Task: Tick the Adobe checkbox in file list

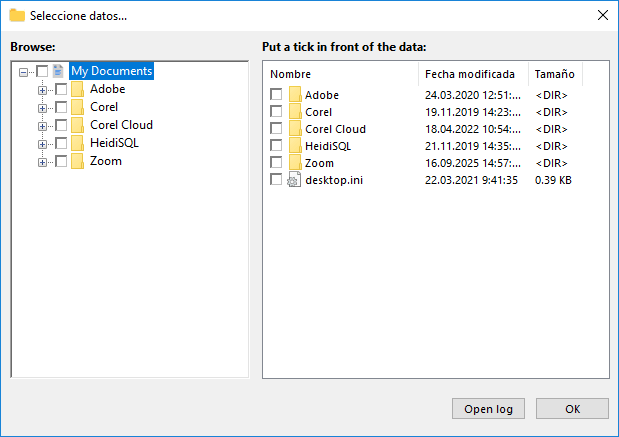Action: click(276, 95)
